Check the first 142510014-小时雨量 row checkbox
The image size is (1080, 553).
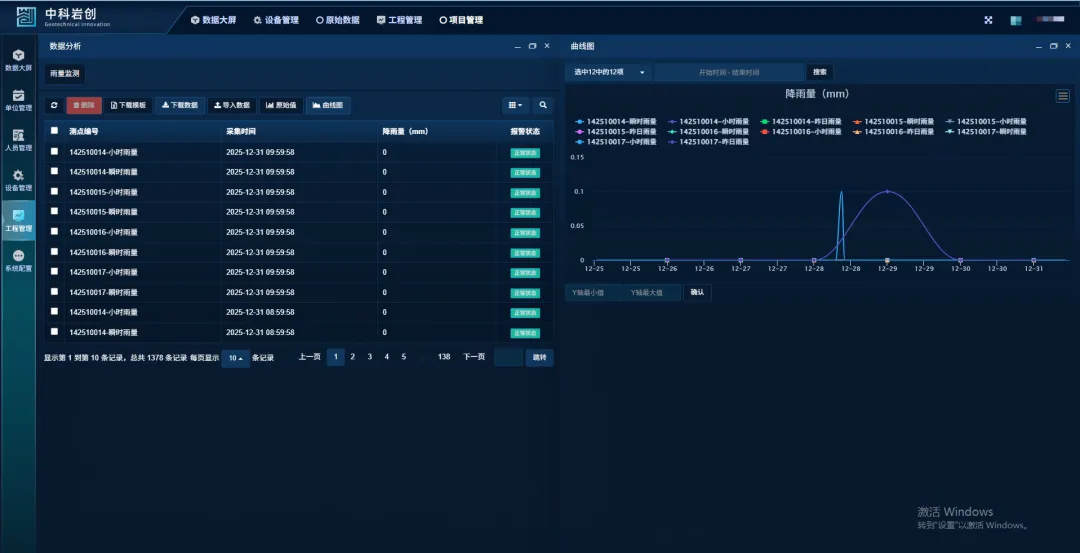[x=54, y=152]
